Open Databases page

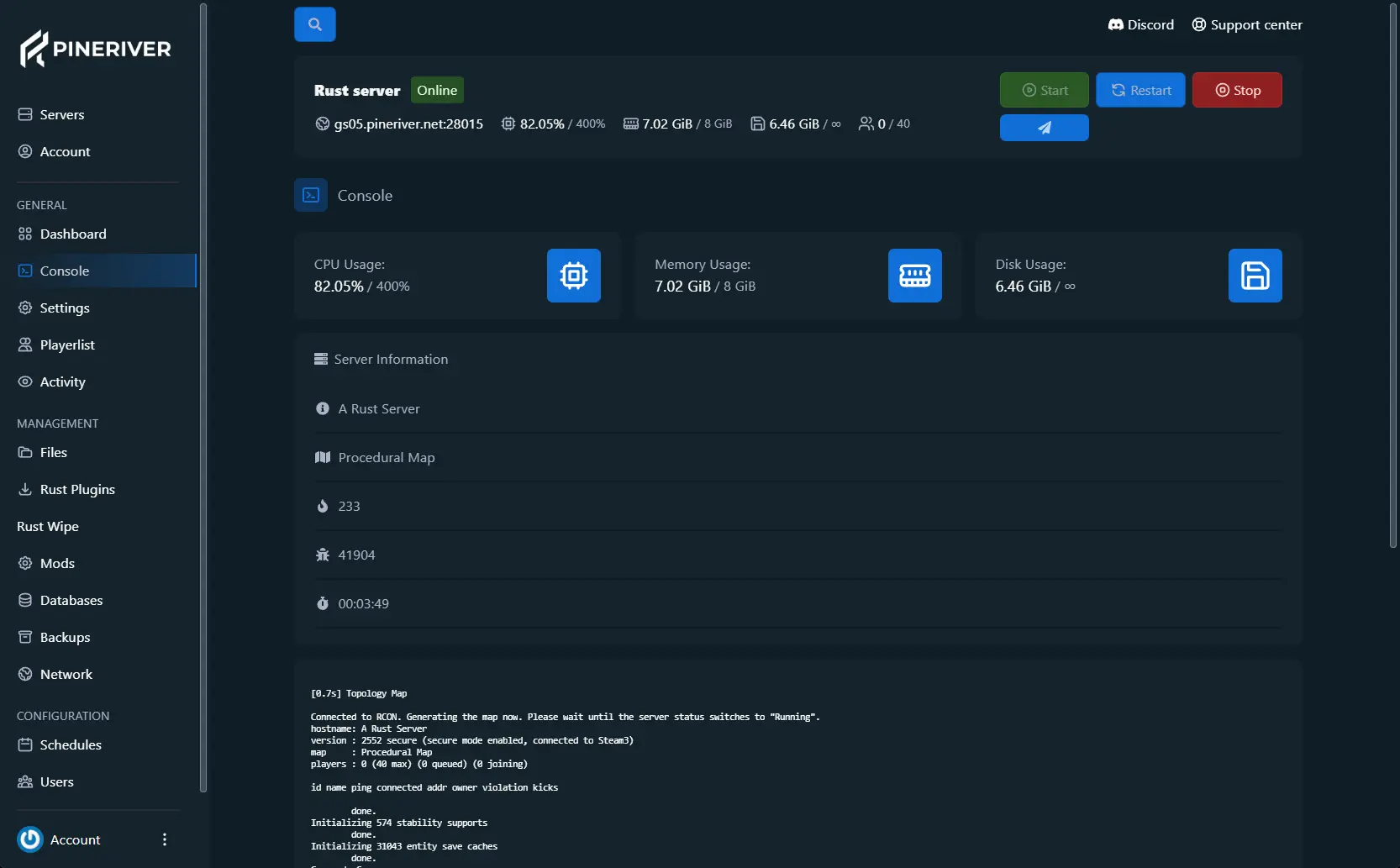tap(97, 600)
